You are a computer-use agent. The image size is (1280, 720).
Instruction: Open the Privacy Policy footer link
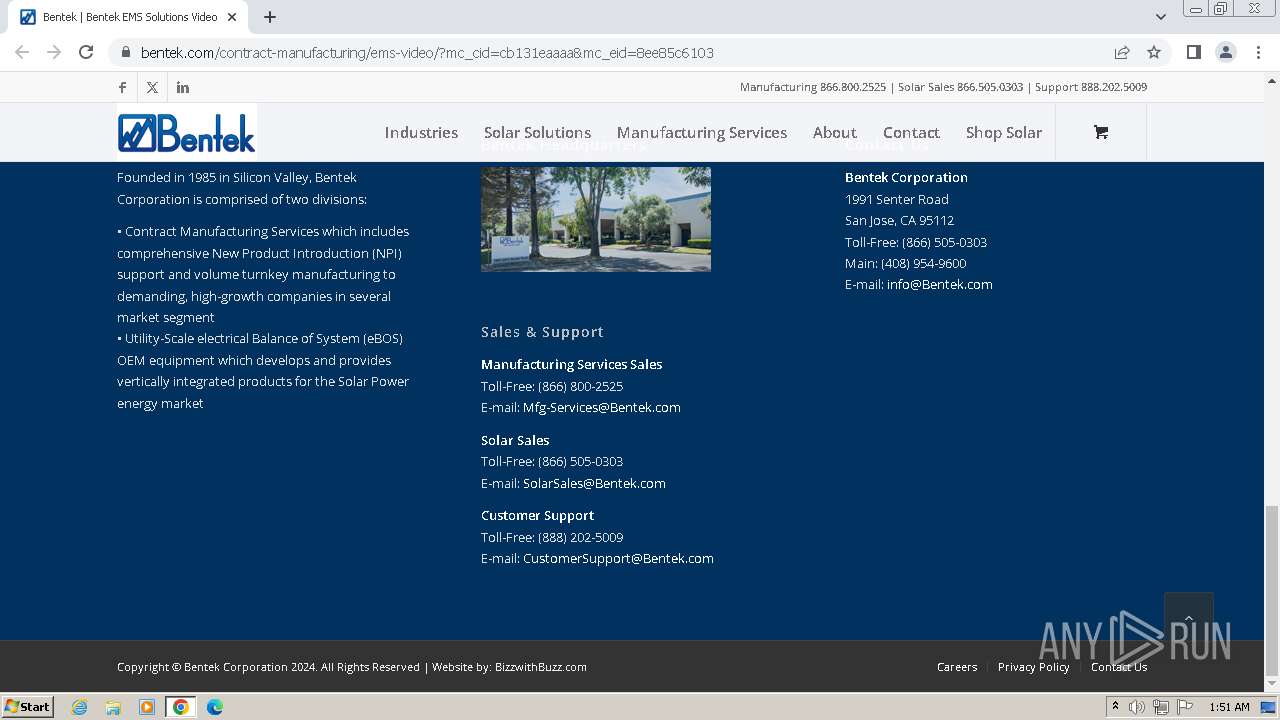point(1034,667)
